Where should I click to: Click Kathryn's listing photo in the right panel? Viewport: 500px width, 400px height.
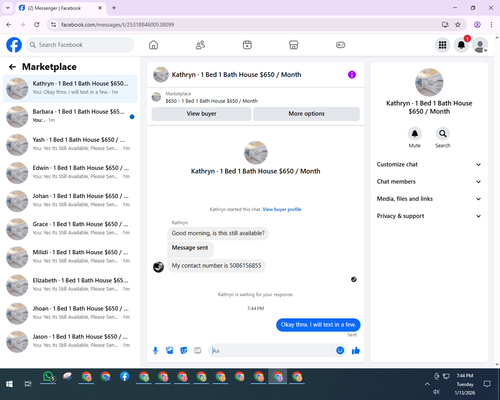point(429,82)
